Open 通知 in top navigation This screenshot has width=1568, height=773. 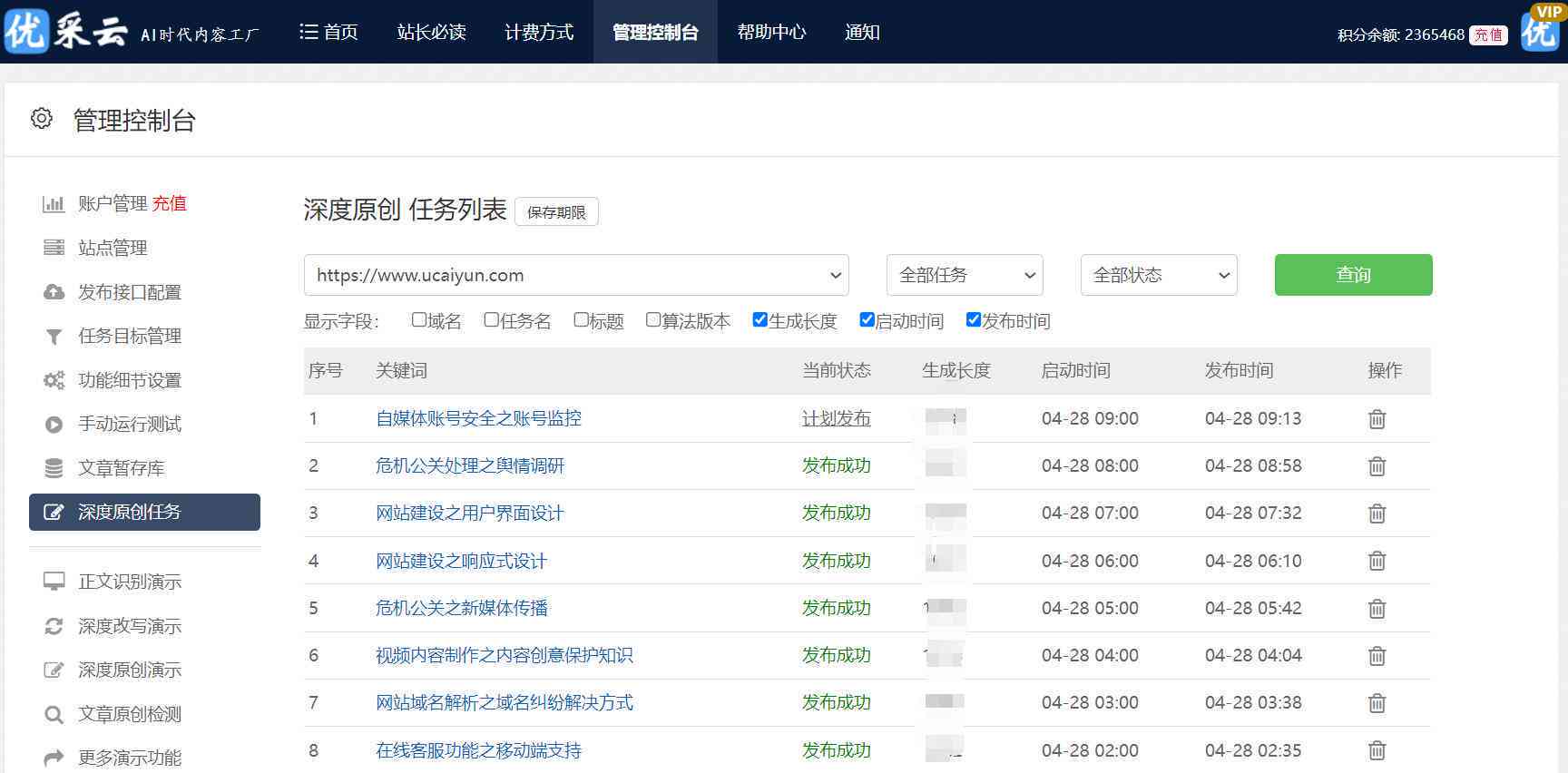point(862,32)
